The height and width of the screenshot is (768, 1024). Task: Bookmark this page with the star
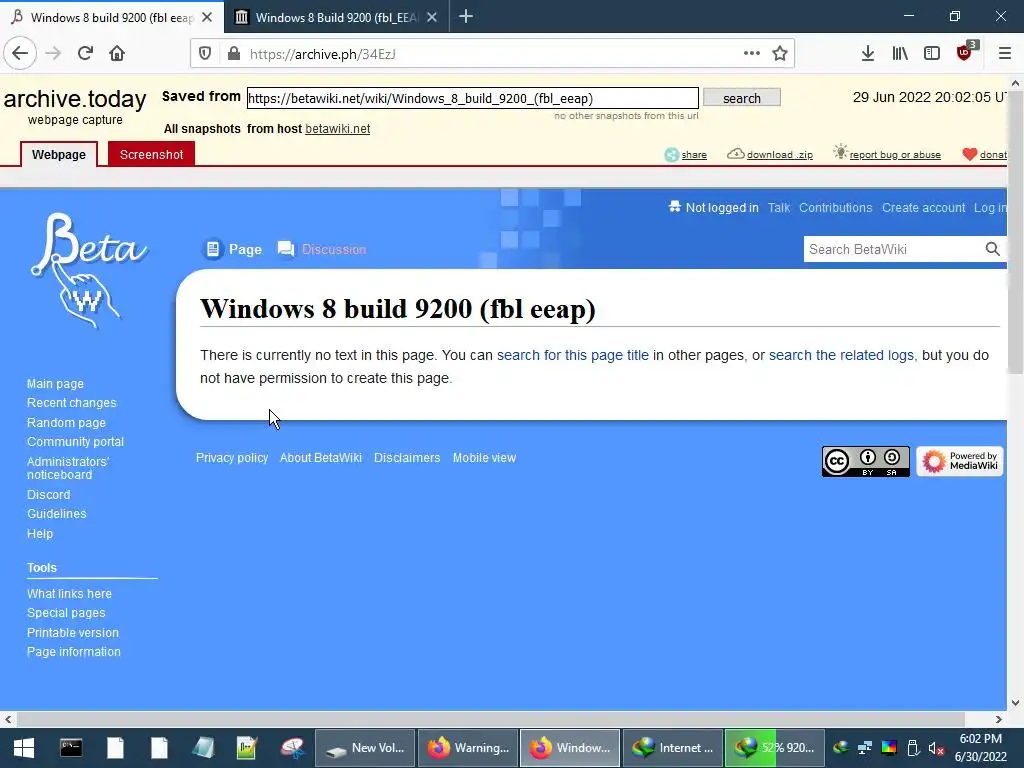[x=780, y=54]
